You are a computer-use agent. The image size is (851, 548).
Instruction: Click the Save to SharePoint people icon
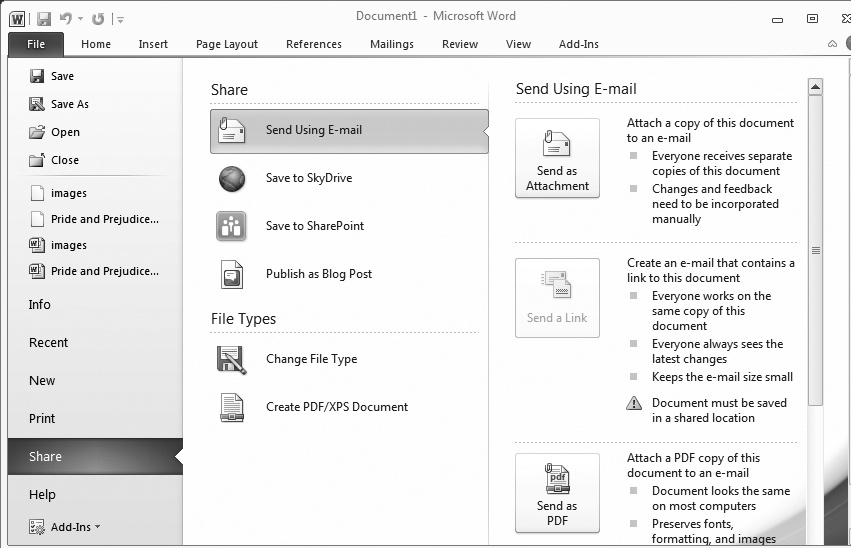tap(231, 226)
